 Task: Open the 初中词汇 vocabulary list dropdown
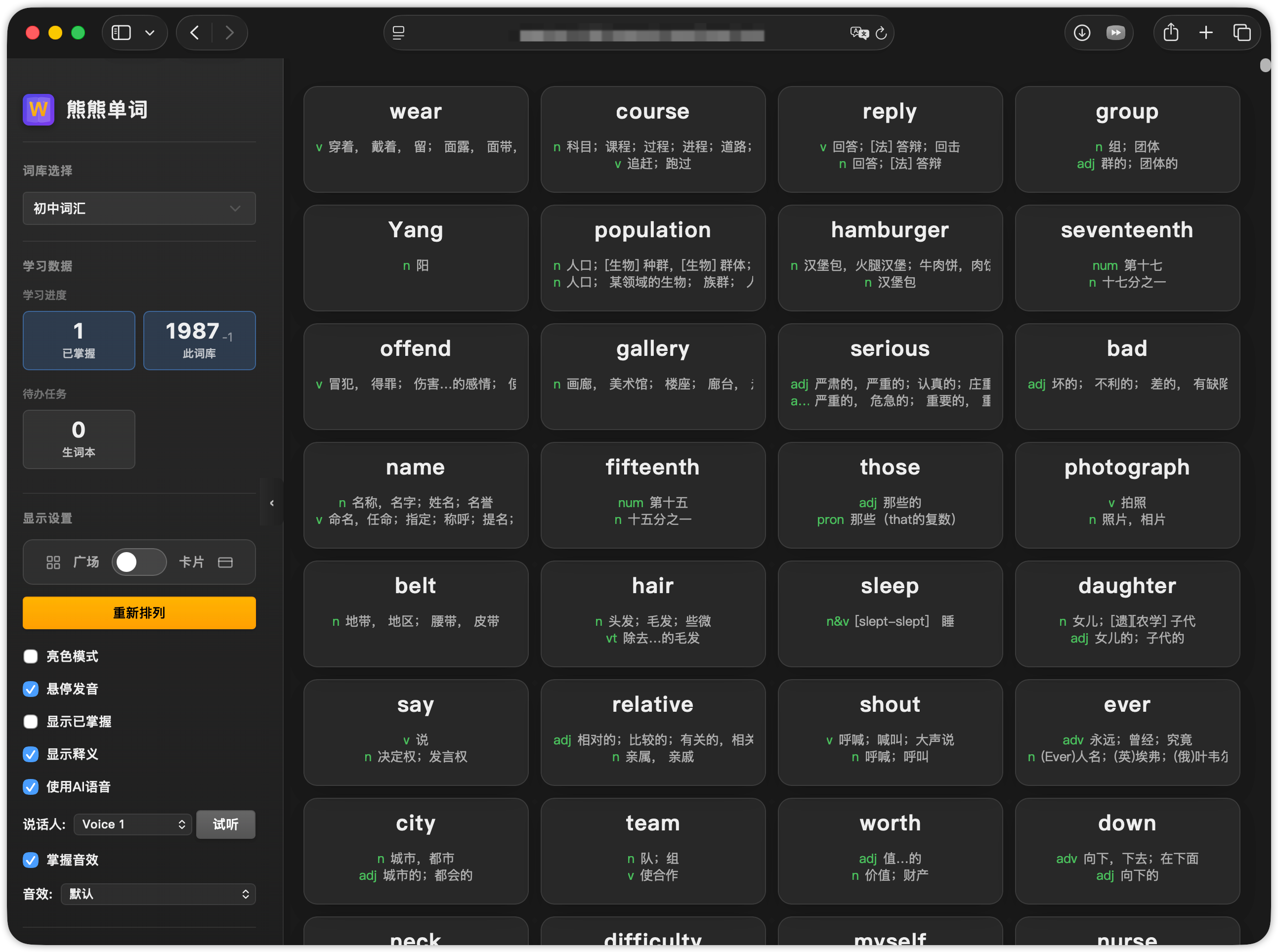[x=139, y=208]
